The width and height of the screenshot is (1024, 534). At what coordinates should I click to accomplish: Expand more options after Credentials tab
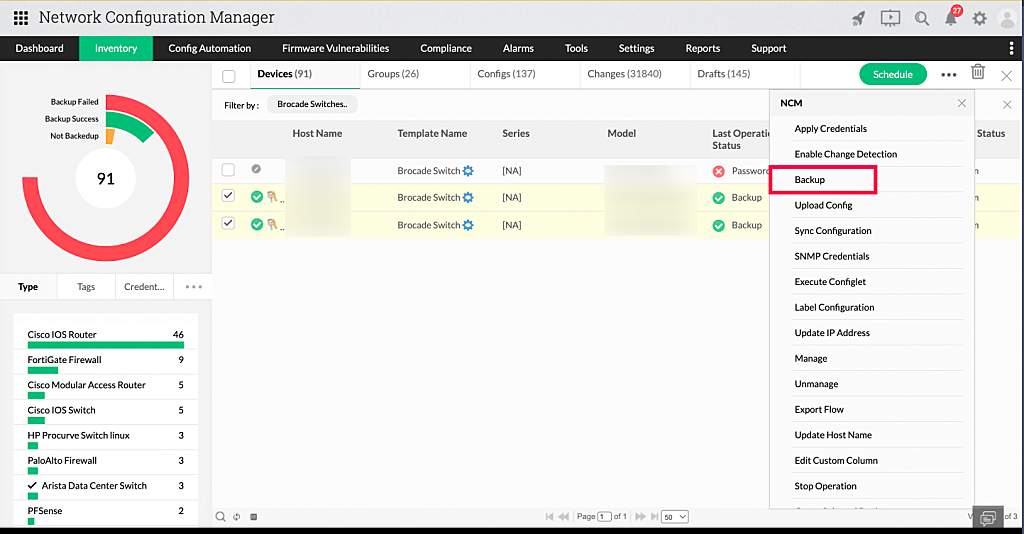(193, 287)
